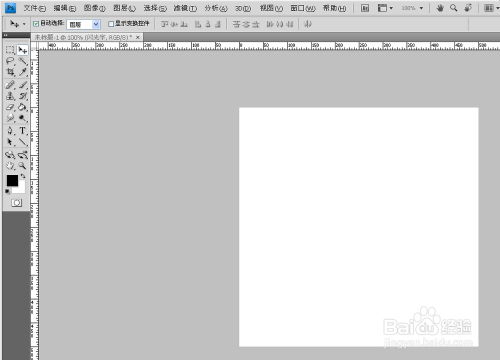Image resolution: width=500 pixels, height=360 pixels.
Task: Select the Line shape tool
Action: tap(23, 142)
